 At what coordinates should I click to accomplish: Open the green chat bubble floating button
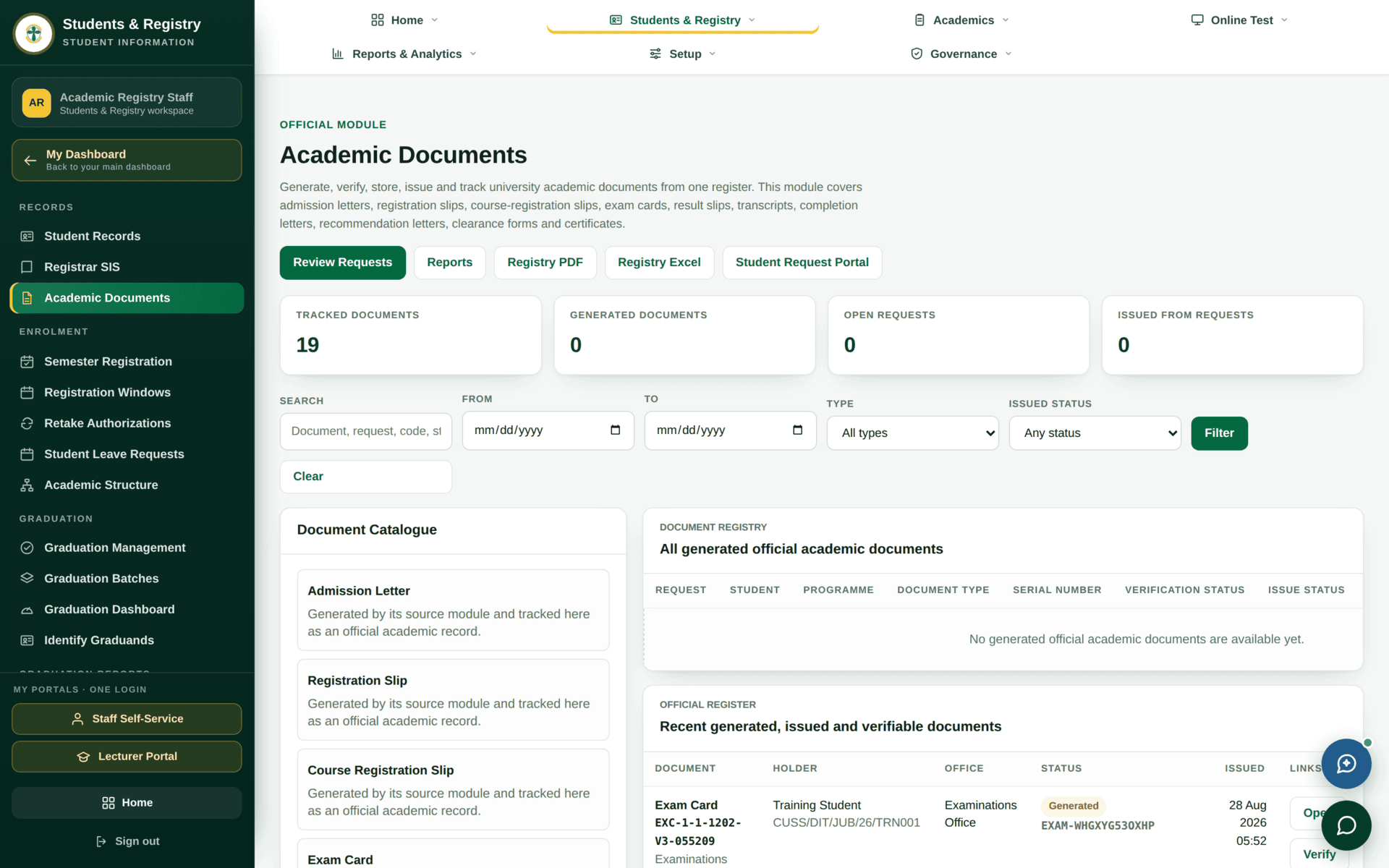coord(1346,826)
